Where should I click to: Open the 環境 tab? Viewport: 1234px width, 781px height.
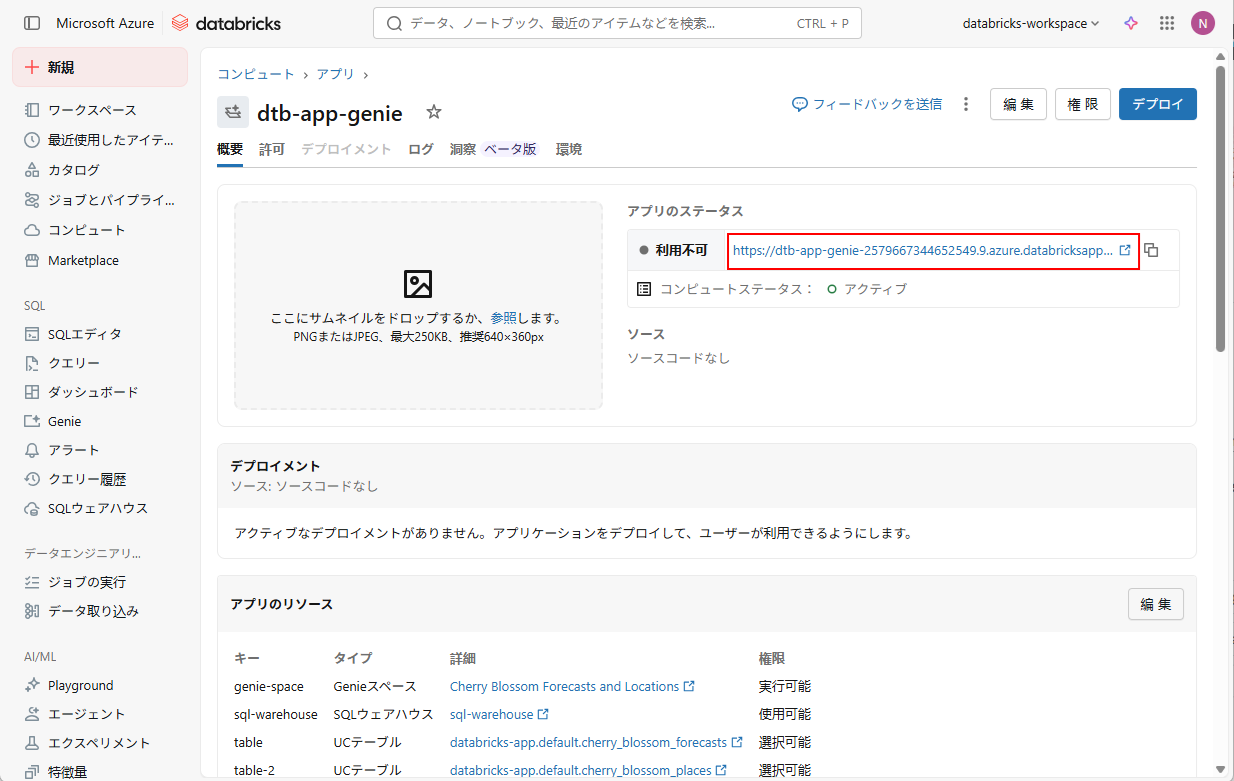[x=569, y=149]
